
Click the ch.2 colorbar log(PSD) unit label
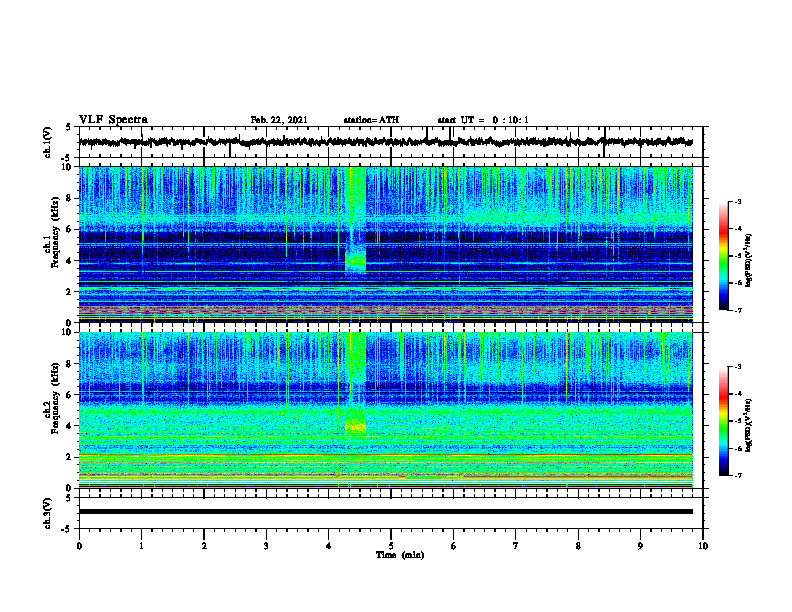749,425
